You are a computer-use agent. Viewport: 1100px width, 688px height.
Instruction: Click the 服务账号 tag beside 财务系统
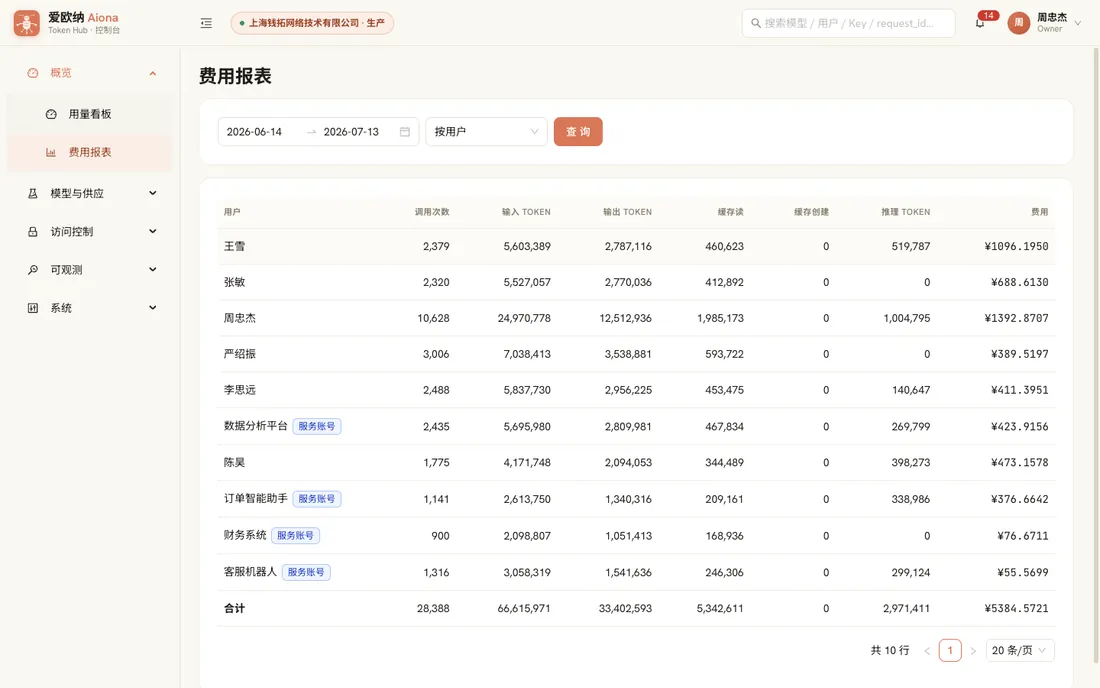coord(295,536)
